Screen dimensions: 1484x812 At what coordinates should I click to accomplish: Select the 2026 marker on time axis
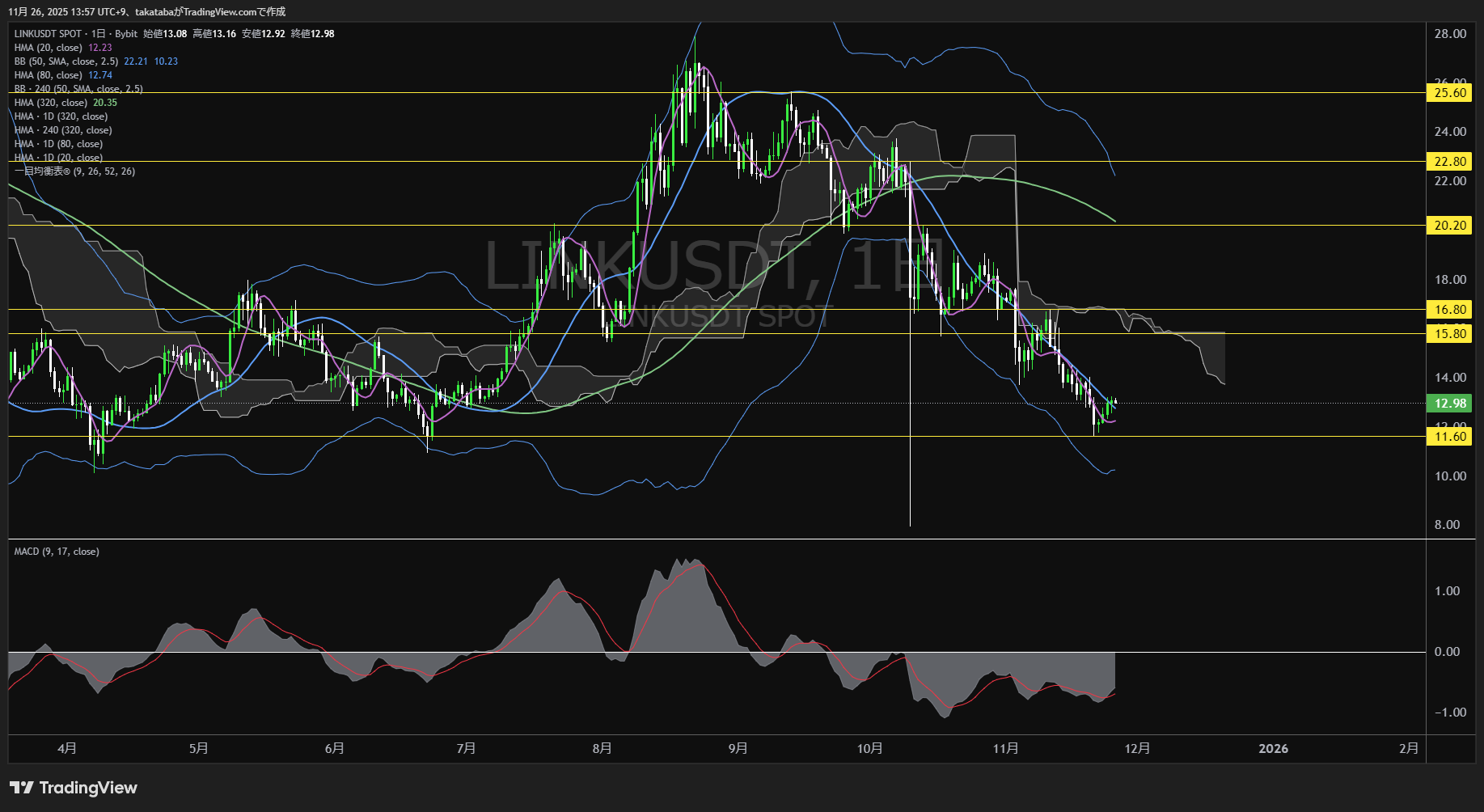coord(1273,749)
